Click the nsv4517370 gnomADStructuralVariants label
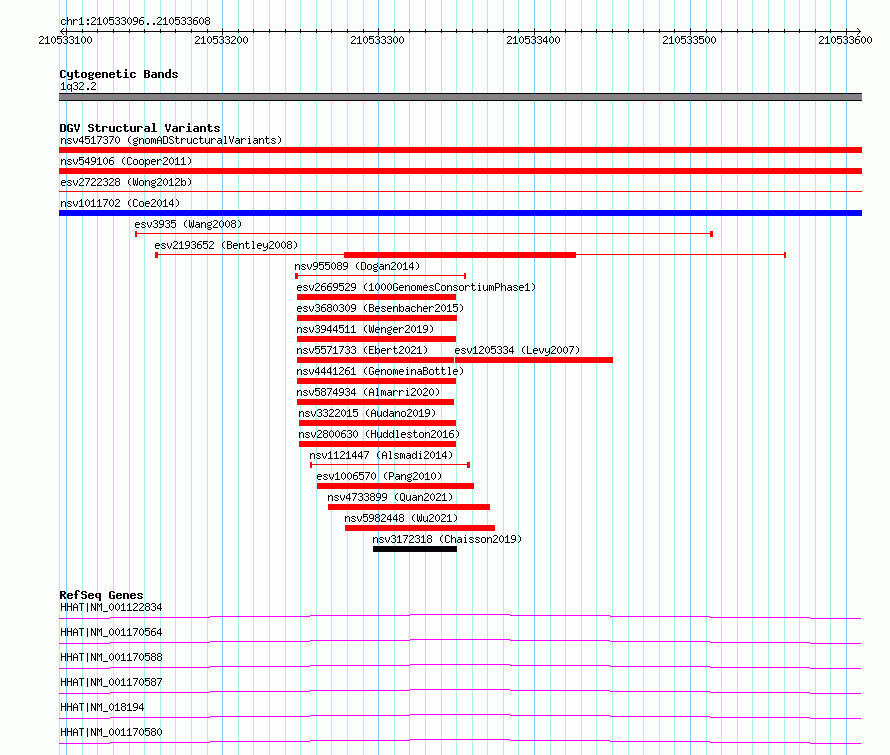 point(171,140)
